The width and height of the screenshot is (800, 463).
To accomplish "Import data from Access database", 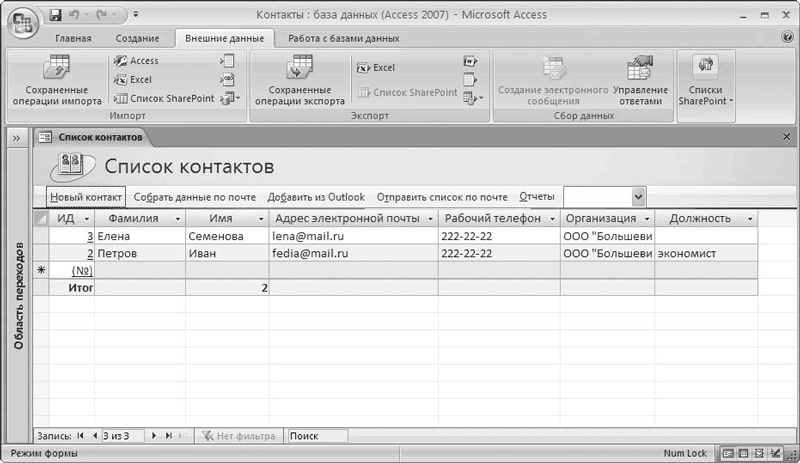I will (136, 61).
